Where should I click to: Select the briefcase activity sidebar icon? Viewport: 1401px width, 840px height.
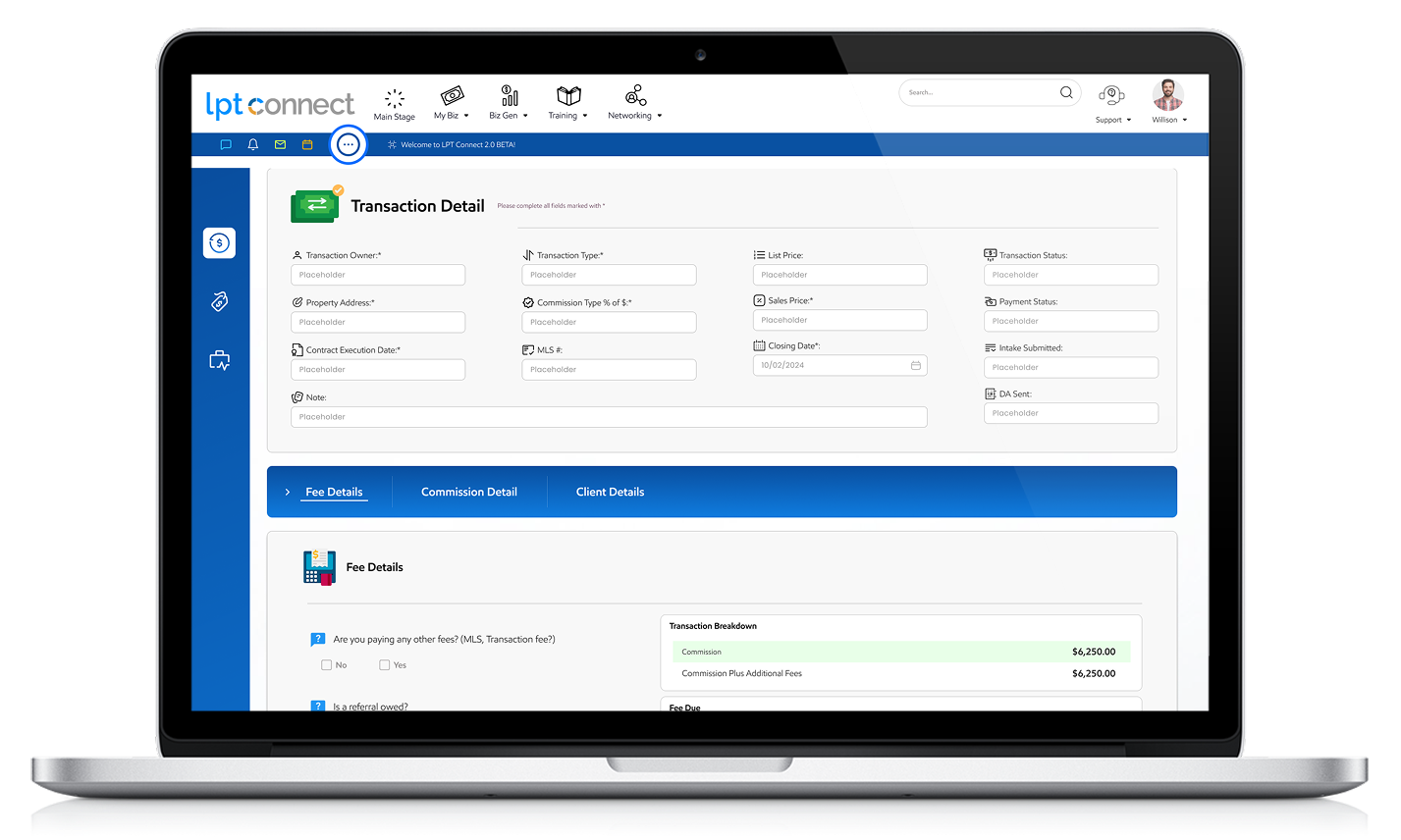click(x=220, y=360)
